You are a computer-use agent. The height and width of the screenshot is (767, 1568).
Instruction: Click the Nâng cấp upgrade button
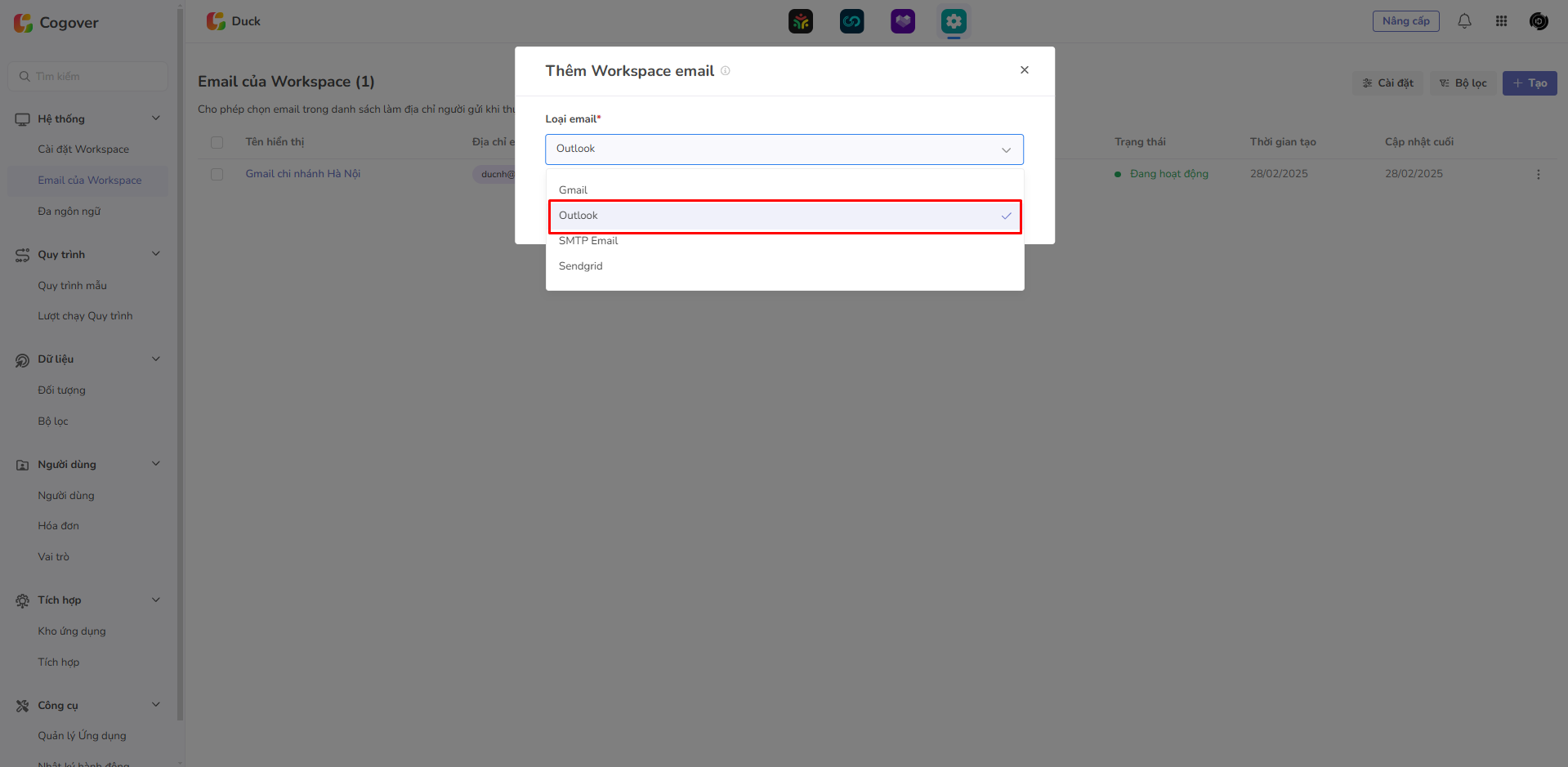(1405, 21)
